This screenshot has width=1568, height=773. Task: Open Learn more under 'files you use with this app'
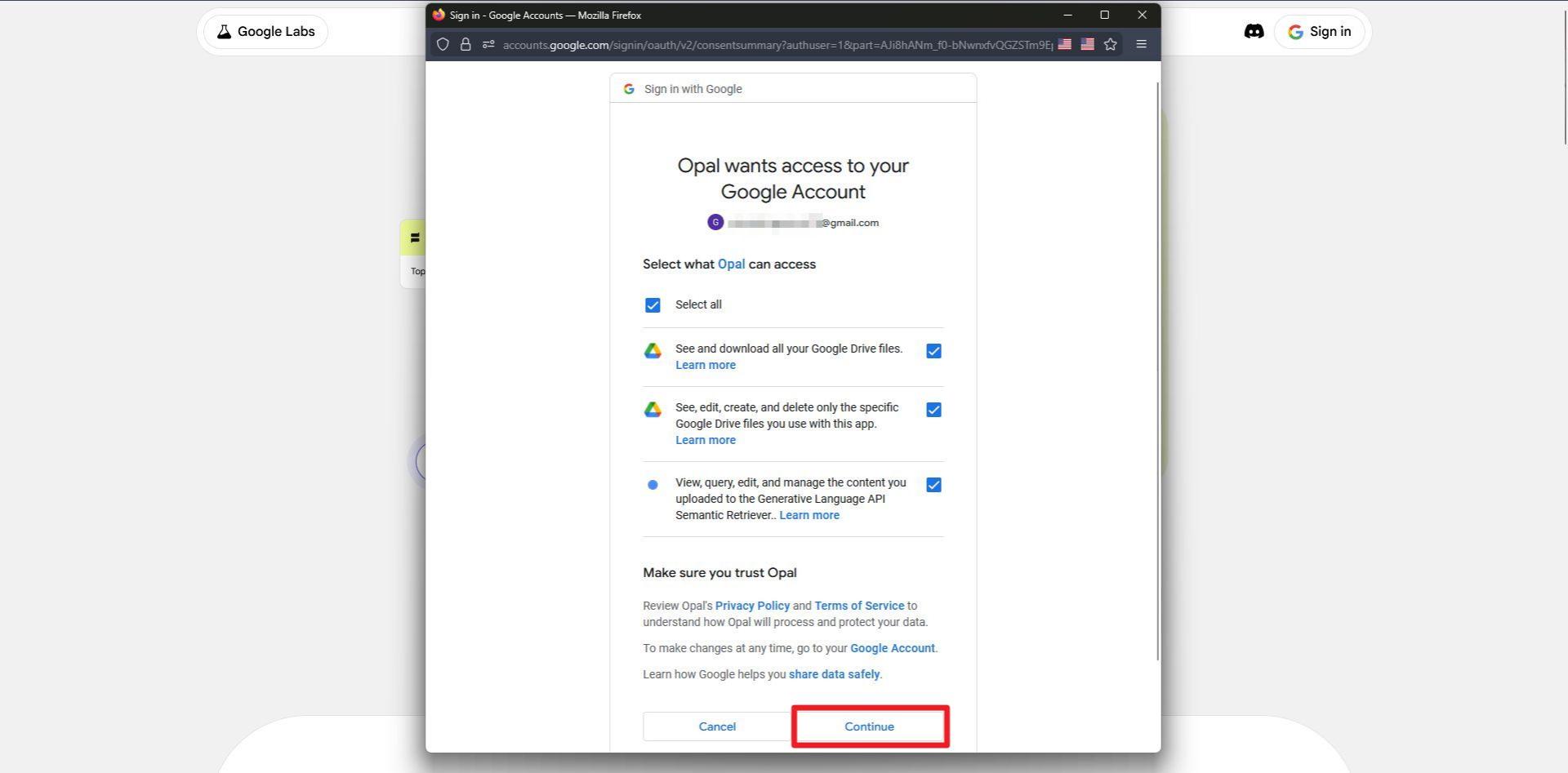706,440
